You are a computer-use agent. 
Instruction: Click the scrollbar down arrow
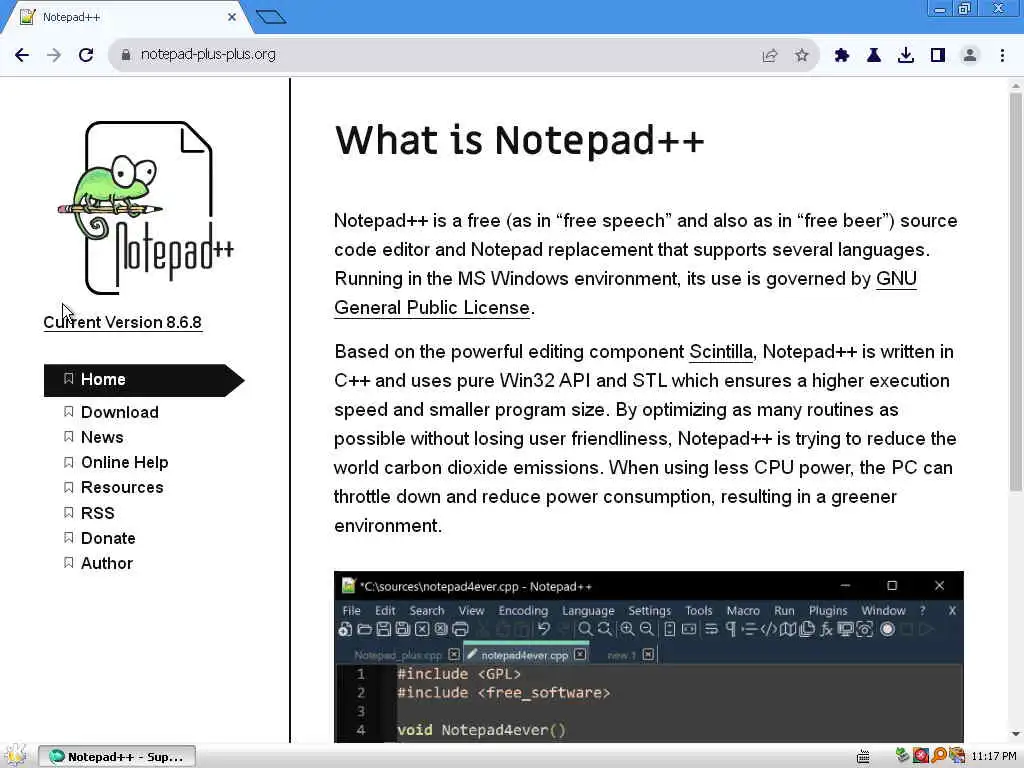coord(1016,735)
